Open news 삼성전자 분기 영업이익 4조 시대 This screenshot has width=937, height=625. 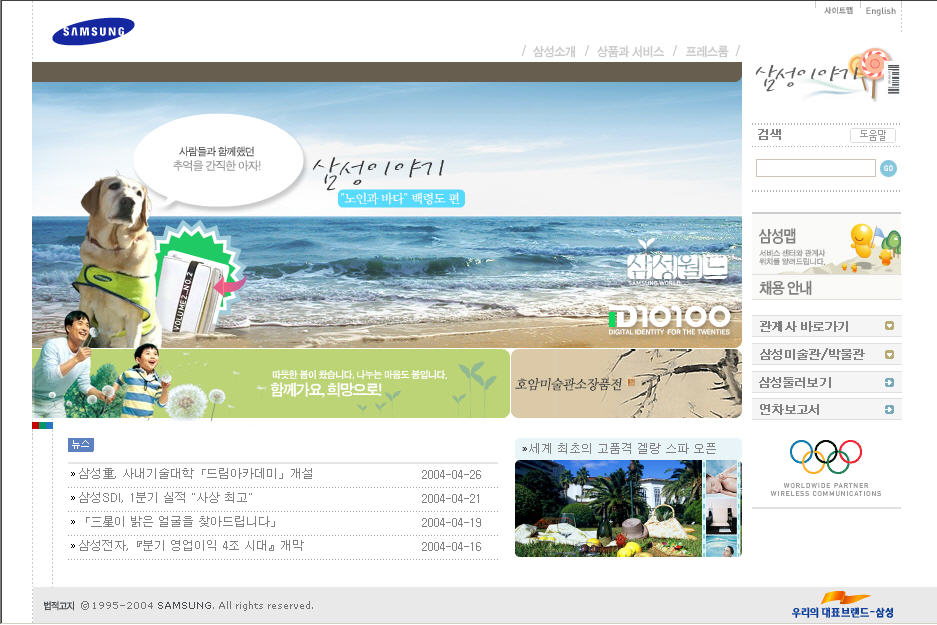pyautogui.click(x=191, y=546)
